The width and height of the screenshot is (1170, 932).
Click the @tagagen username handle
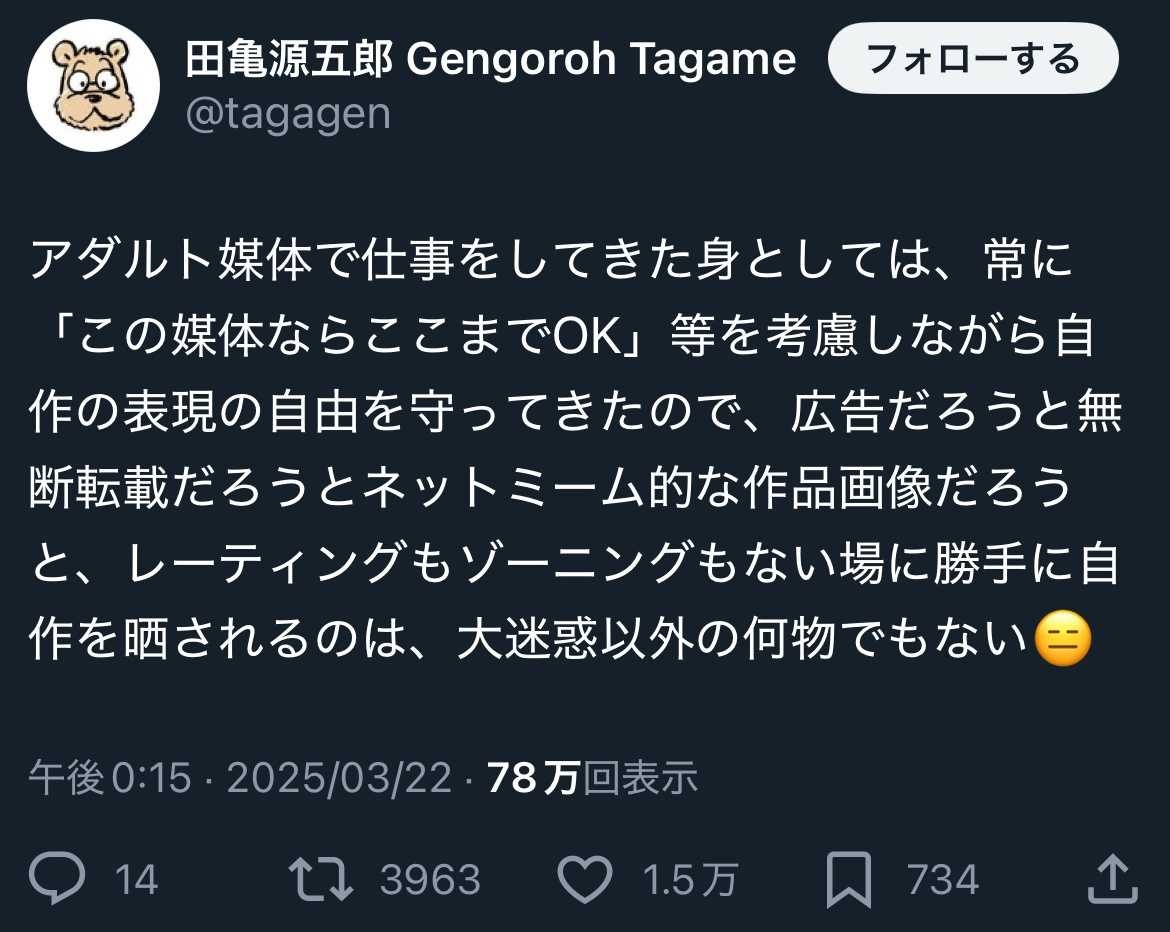point(288,115)
